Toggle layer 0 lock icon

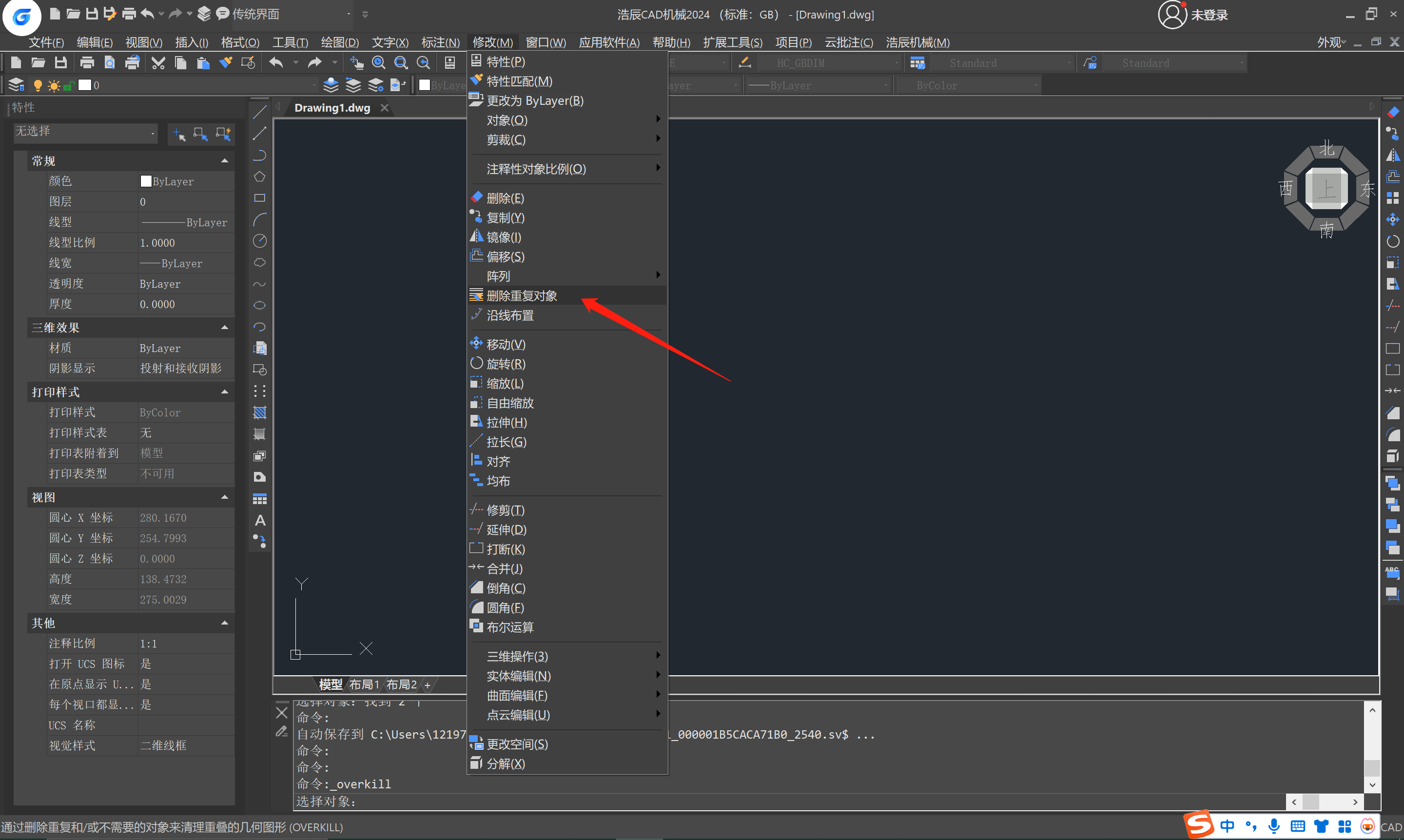tap(68, 85)
